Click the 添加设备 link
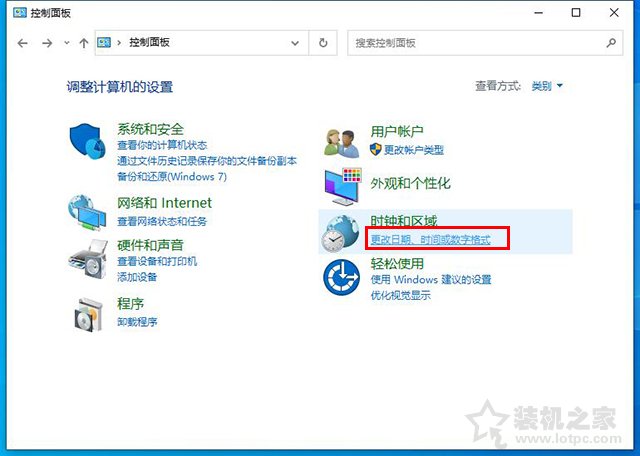Viewport: 640px width, 456px height. click(x=137, y=277)
